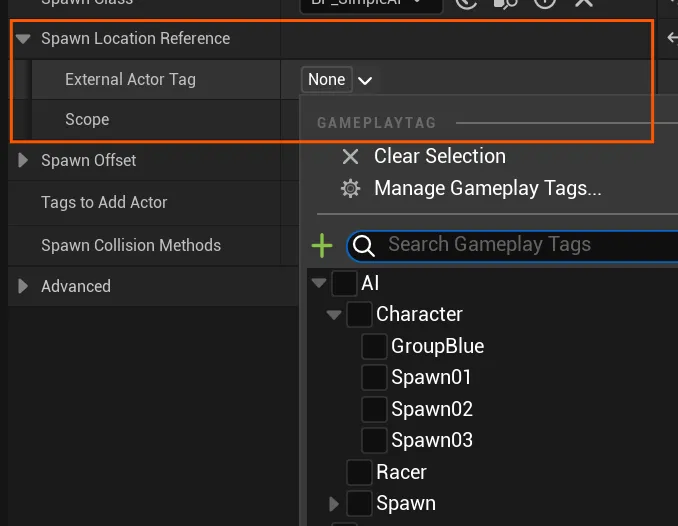Click the GroupBlue tag name
The height and width of the screenshot is (526, 678).
pos(438,346)
